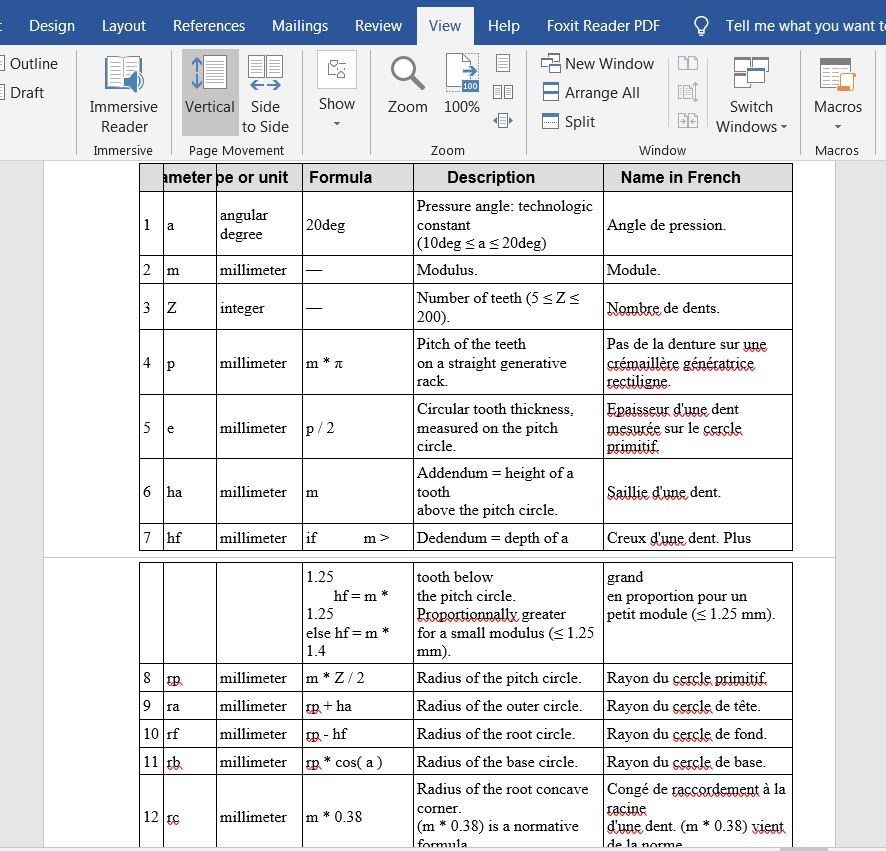Image resolution: width=886 pixels, height=851 pixels.
Task: Open Immersive Reader view
Action: point(123,94)
